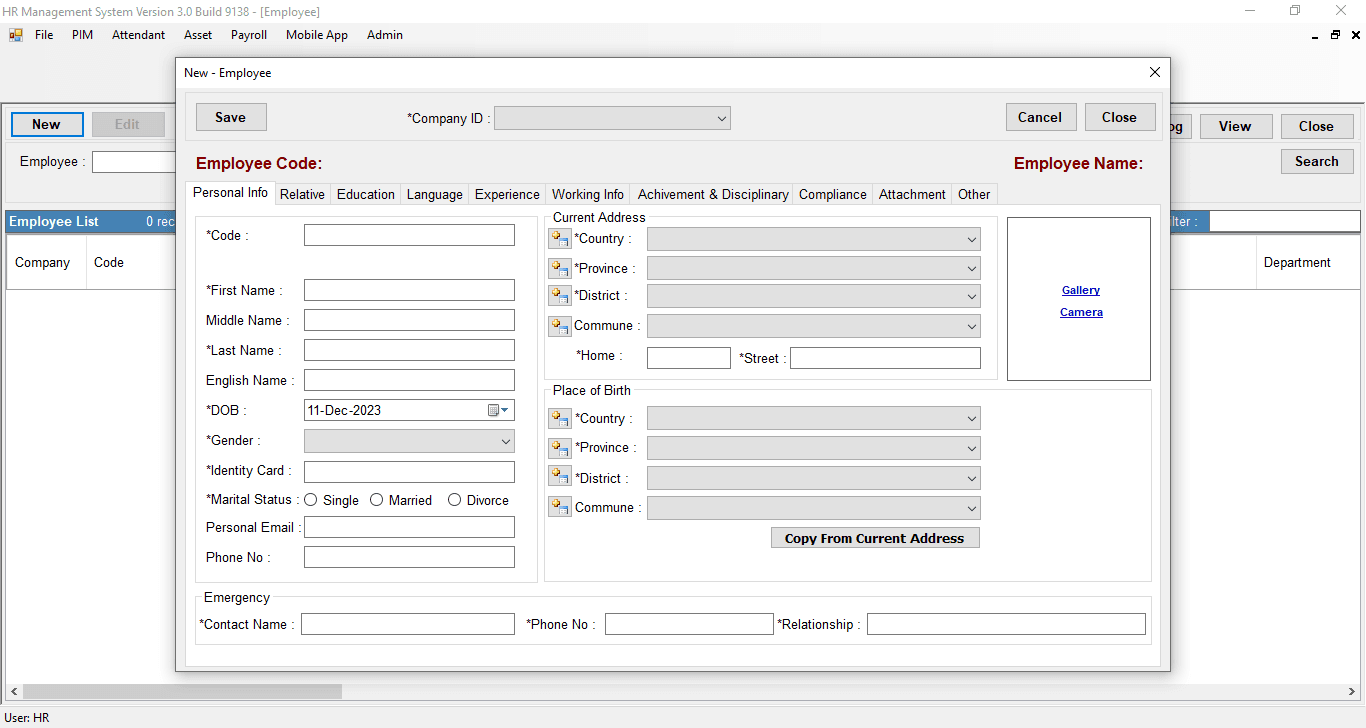Expand the Gender dropdown list
The width and height of the screenshot is (1366, 728).
tap(504, 440)
